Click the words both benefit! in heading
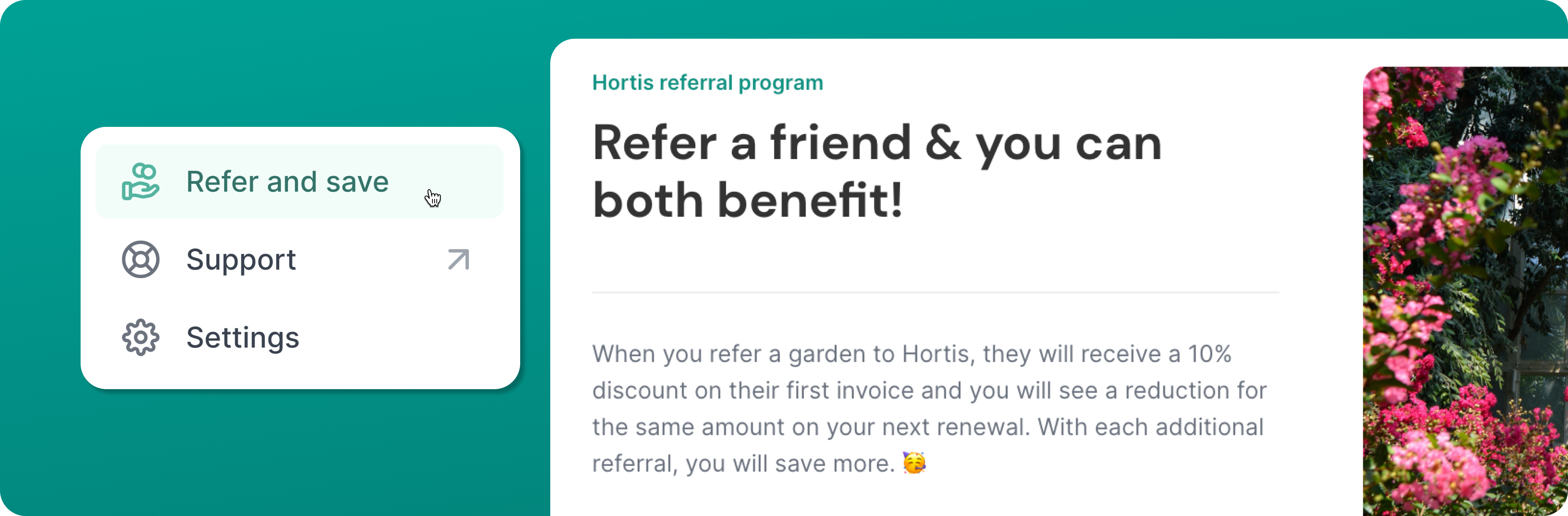The width and height of the screenshot is (1568, 516). pyautogui.click(x=748, y=200)
